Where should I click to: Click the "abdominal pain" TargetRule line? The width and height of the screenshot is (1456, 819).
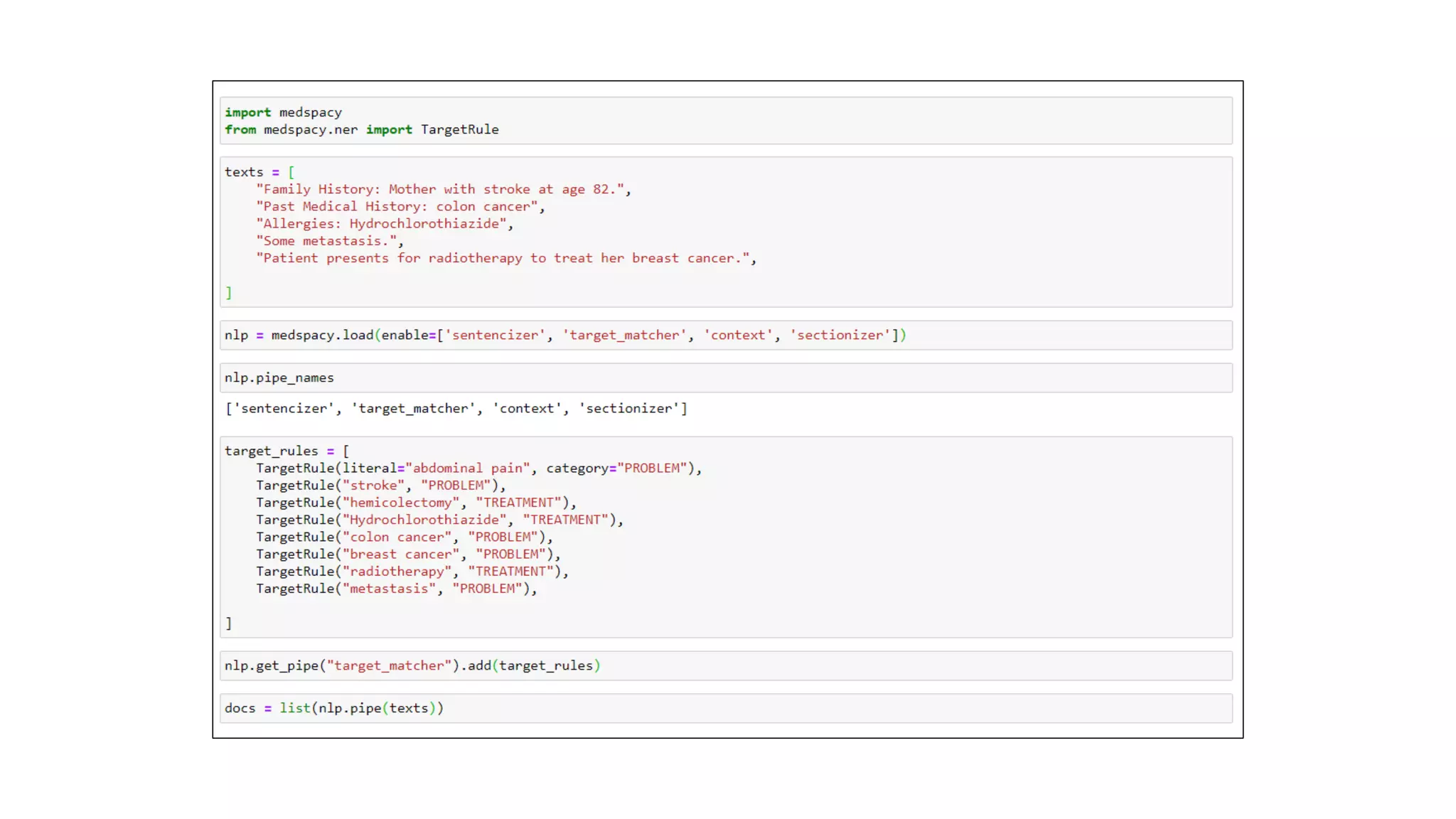pyautogui.click(x=478, y=469)
